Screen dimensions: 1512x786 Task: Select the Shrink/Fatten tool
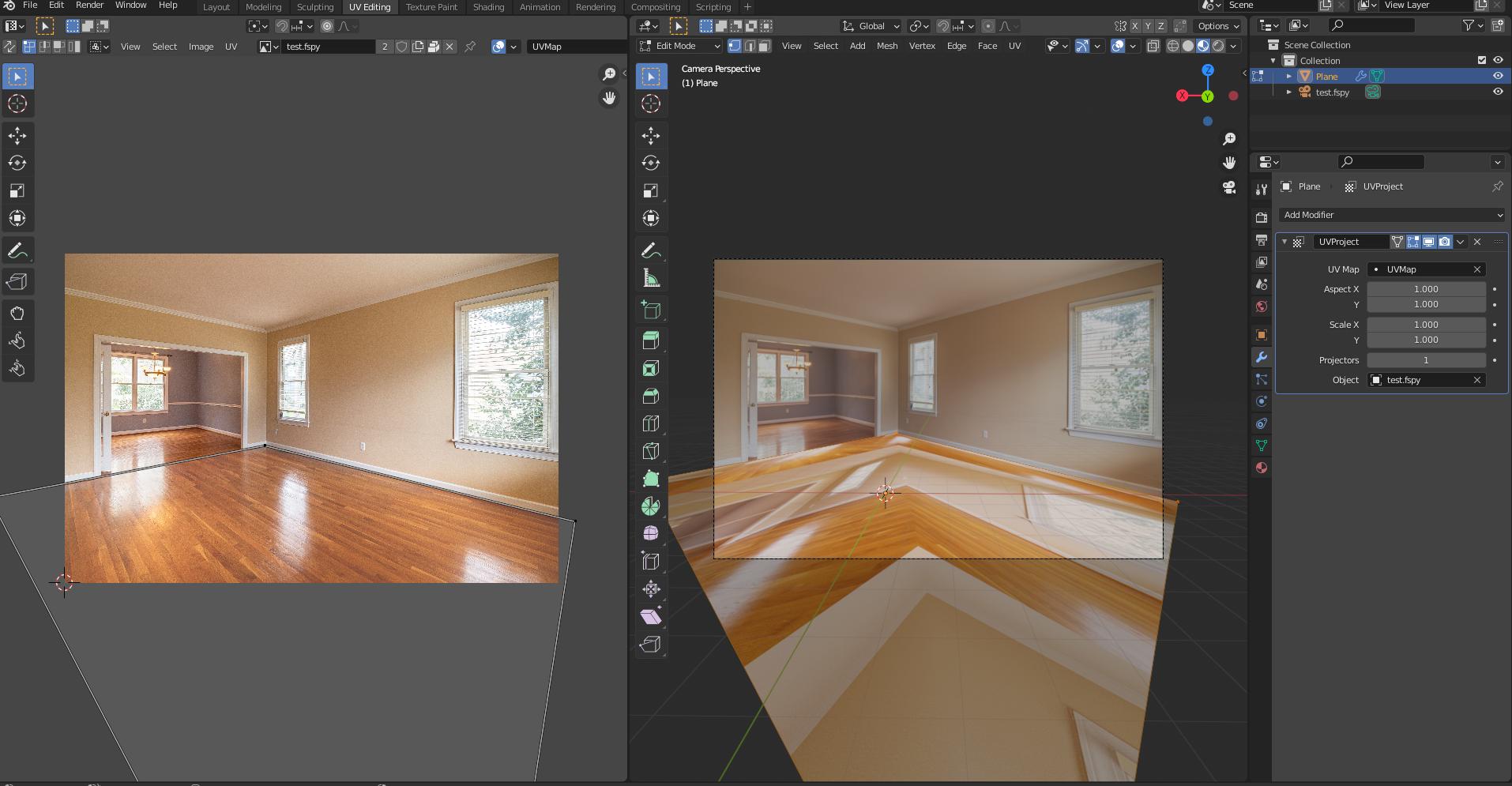click(651, 589)
